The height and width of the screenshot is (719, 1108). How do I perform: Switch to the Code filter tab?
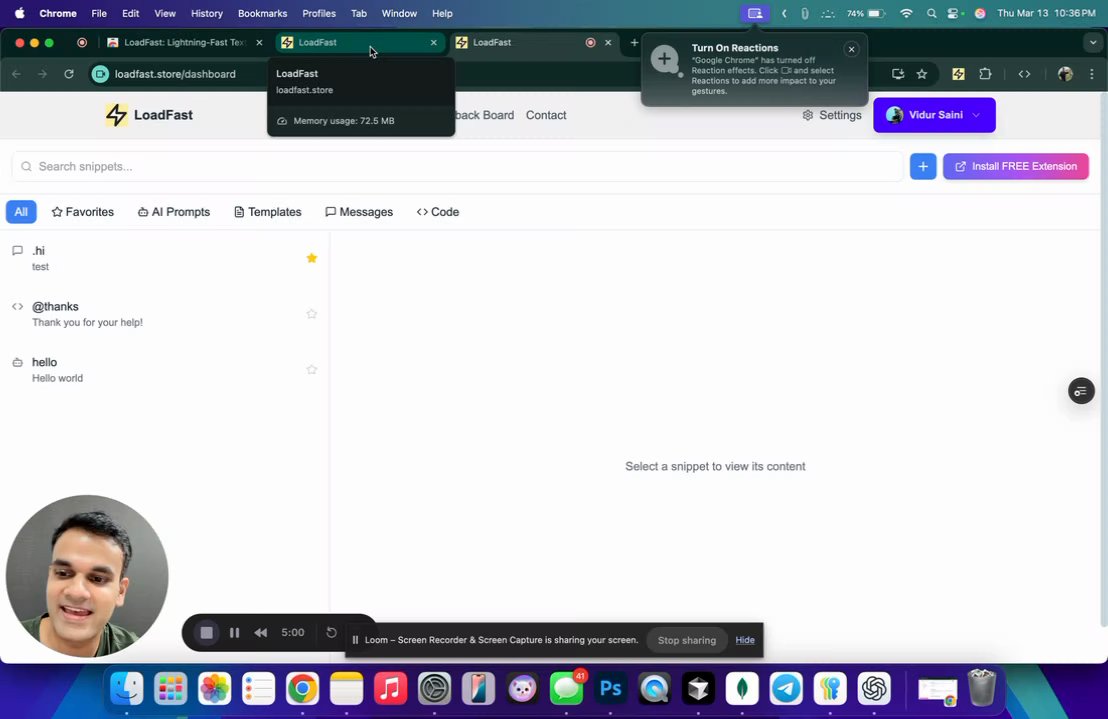438,212
